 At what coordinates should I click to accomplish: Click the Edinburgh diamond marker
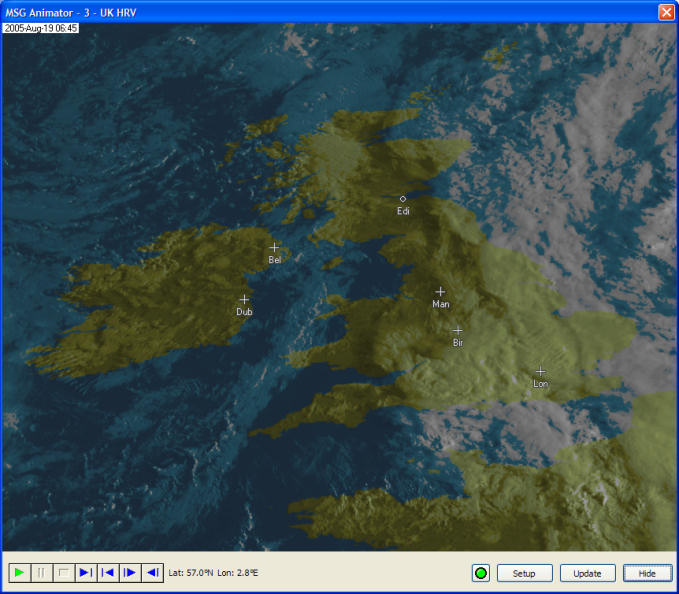[x=403, y=199]
